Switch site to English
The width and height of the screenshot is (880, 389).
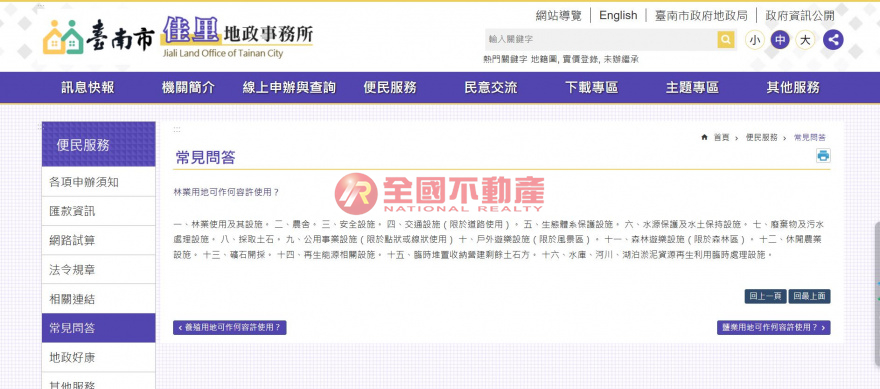(x=618, y=15)
